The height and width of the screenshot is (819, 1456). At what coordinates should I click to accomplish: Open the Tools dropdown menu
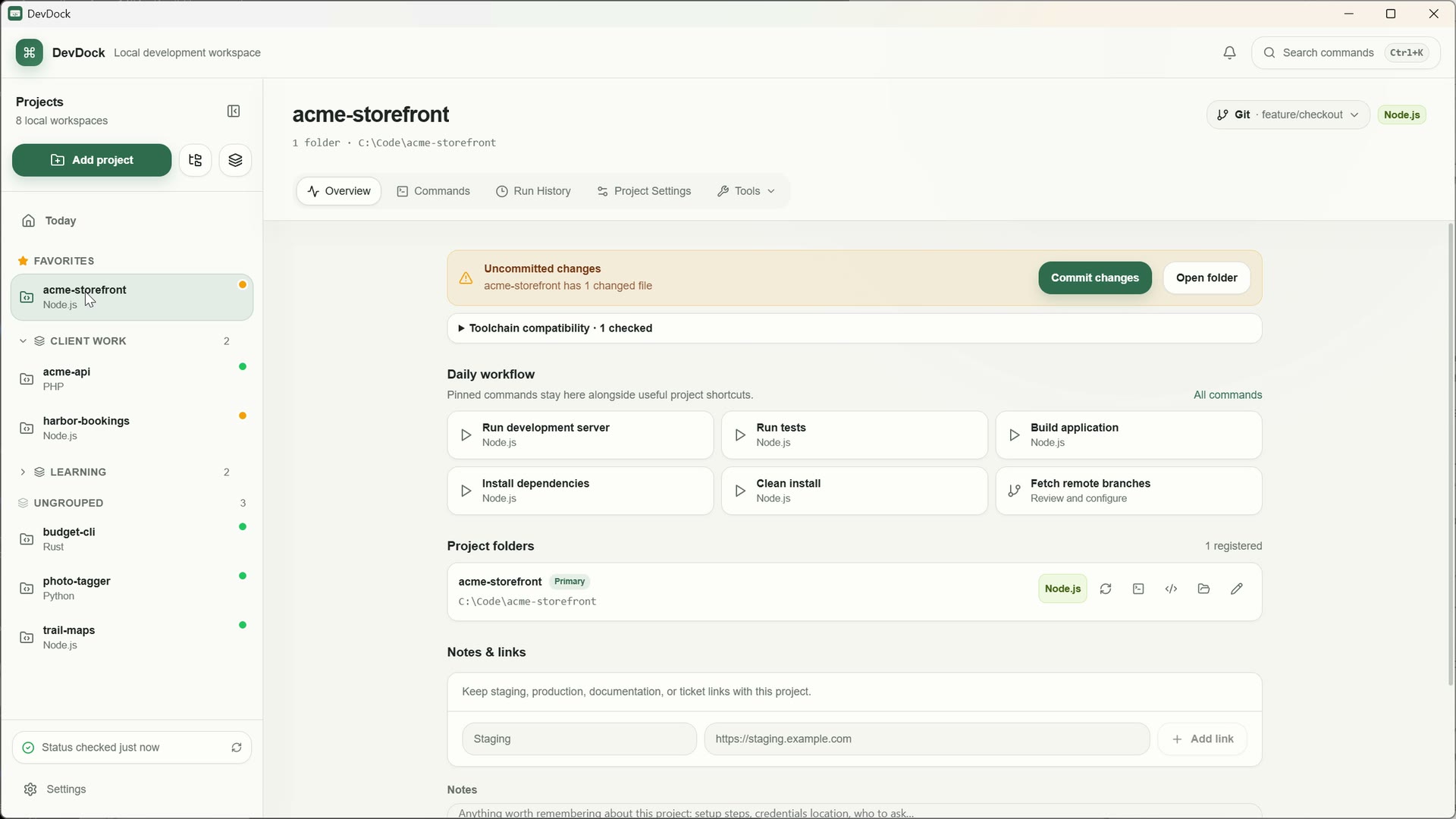[746, 191]
